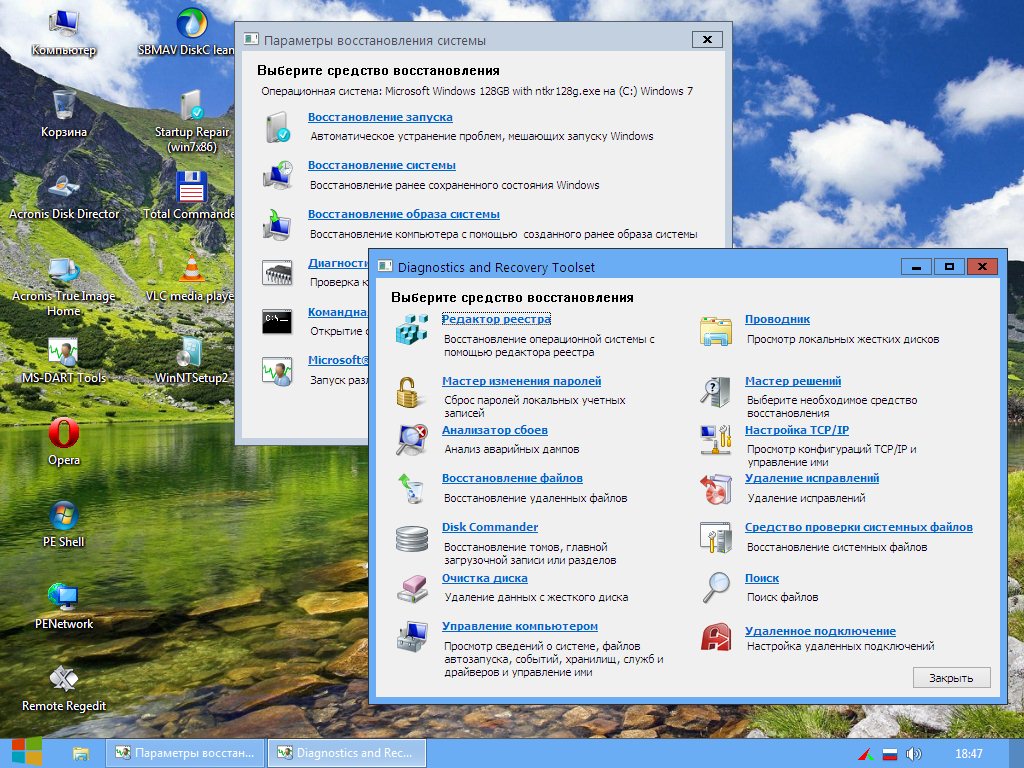This screenshot has width=1024, height=768.
Task: Click 'Восстановление образа системы' link
Action: 403,214
